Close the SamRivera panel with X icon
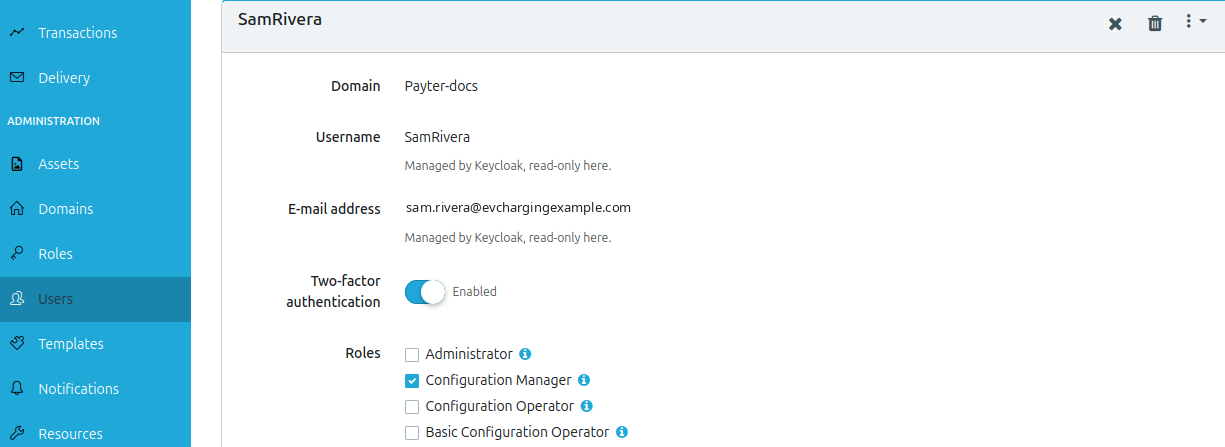Image resolution: width=1225 pixels, height=447 pixels. click(x=1115, y=23)
